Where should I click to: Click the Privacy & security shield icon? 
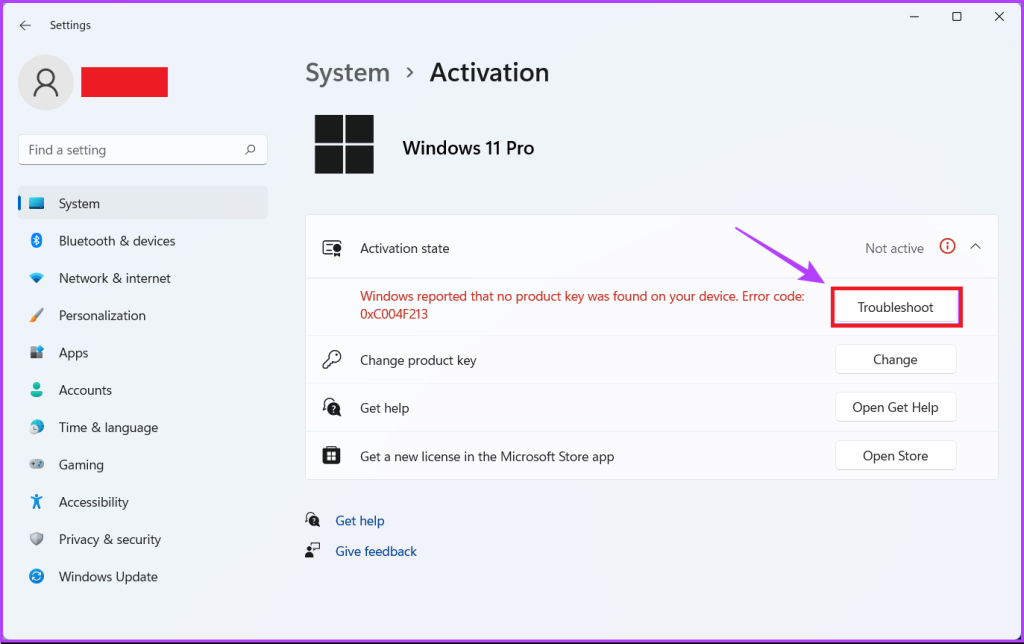click(x=37, y=539)
